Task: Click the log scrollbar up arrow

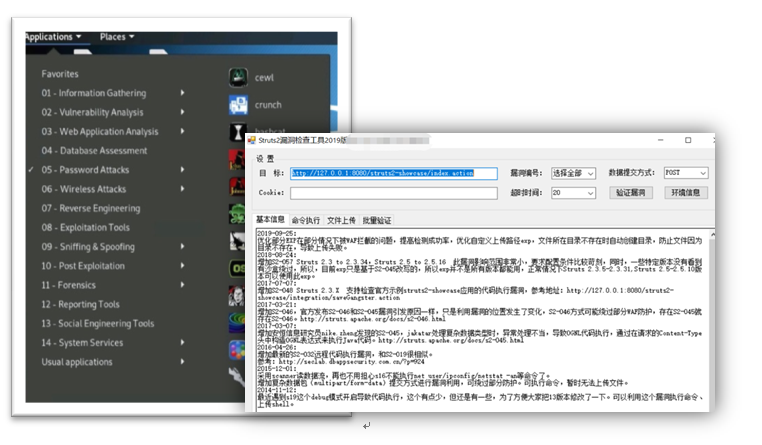Action: point(712,235)
